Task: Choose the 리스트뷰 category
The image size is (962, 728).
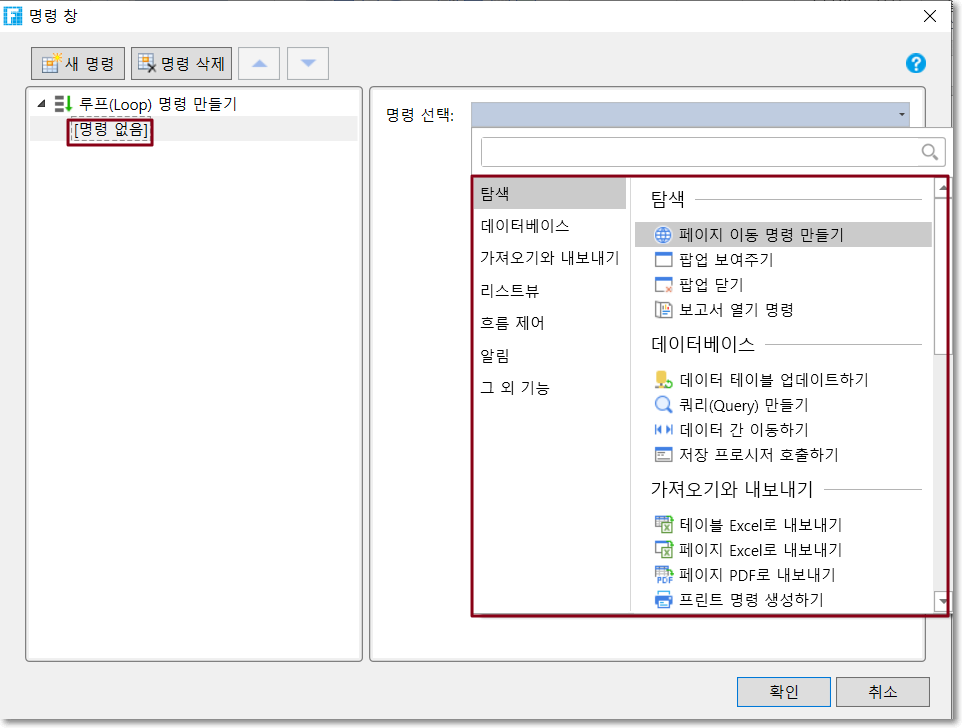Action: click(510, 291)
